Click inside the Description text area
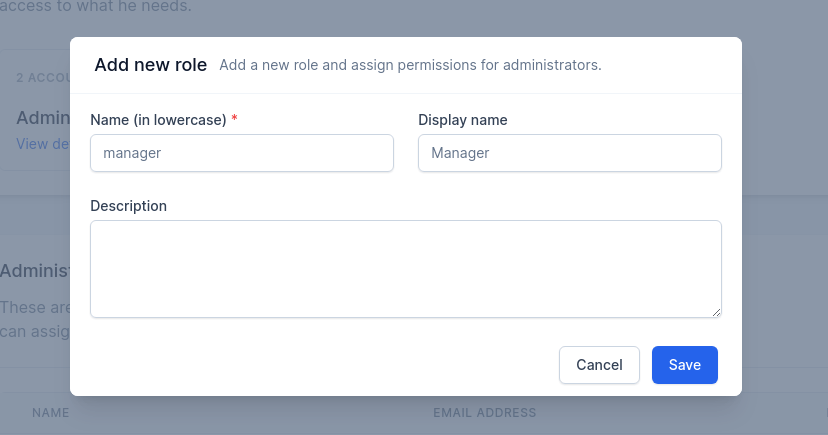Screen dimensions: 828x435 406,269
